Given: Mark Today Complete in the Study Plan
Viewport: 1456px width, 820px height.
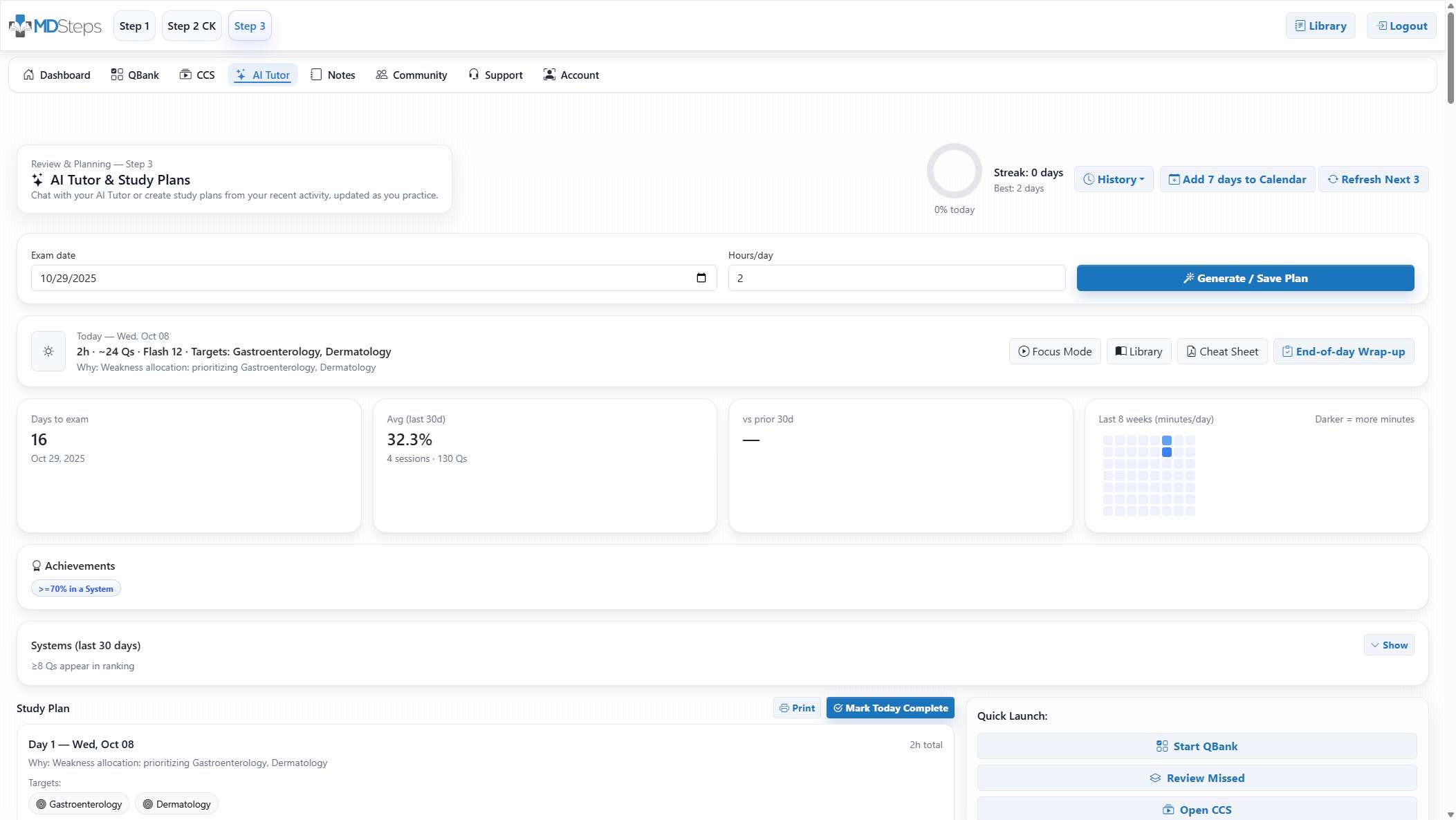Looking at the screenshot, I should (890, 708).
